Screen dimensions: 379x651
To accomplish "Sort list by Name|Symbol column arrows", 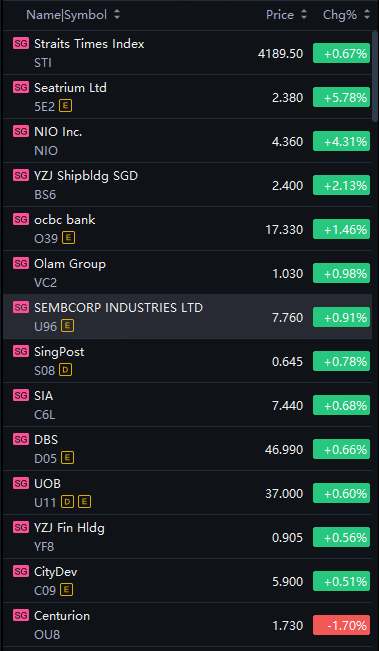I will click(117, 15).
